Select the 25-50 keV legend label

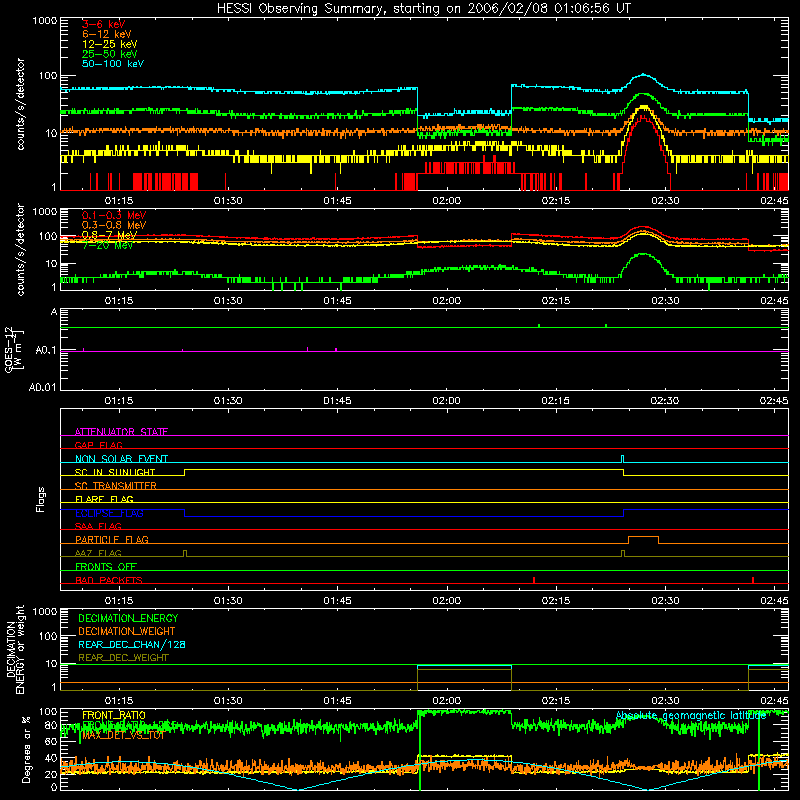coord(109,54)
